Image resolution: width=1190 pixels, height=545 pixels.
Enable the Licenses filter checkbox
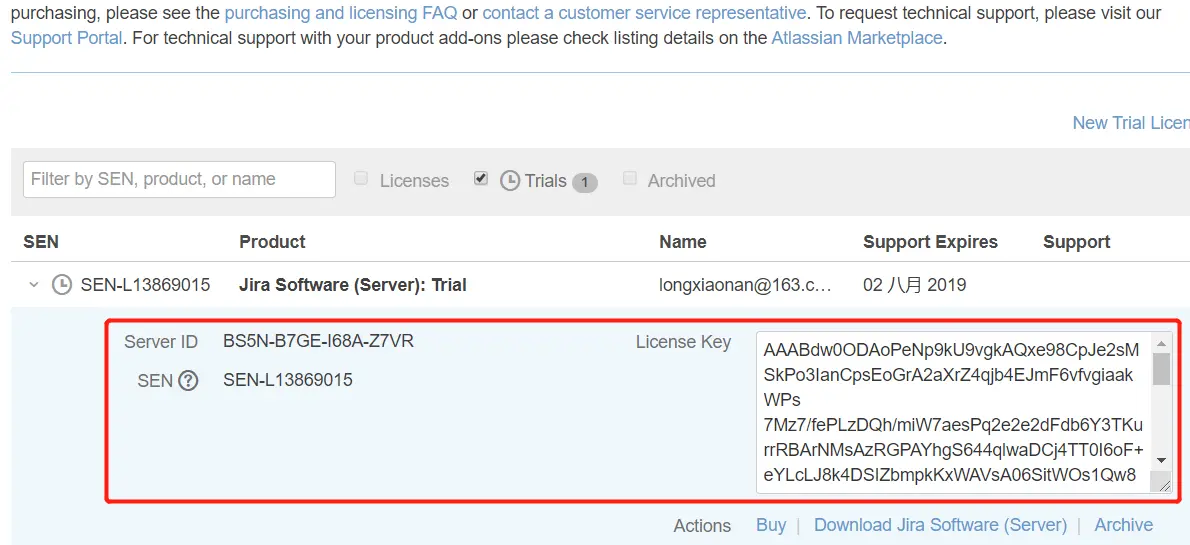[x=361, y=178]
